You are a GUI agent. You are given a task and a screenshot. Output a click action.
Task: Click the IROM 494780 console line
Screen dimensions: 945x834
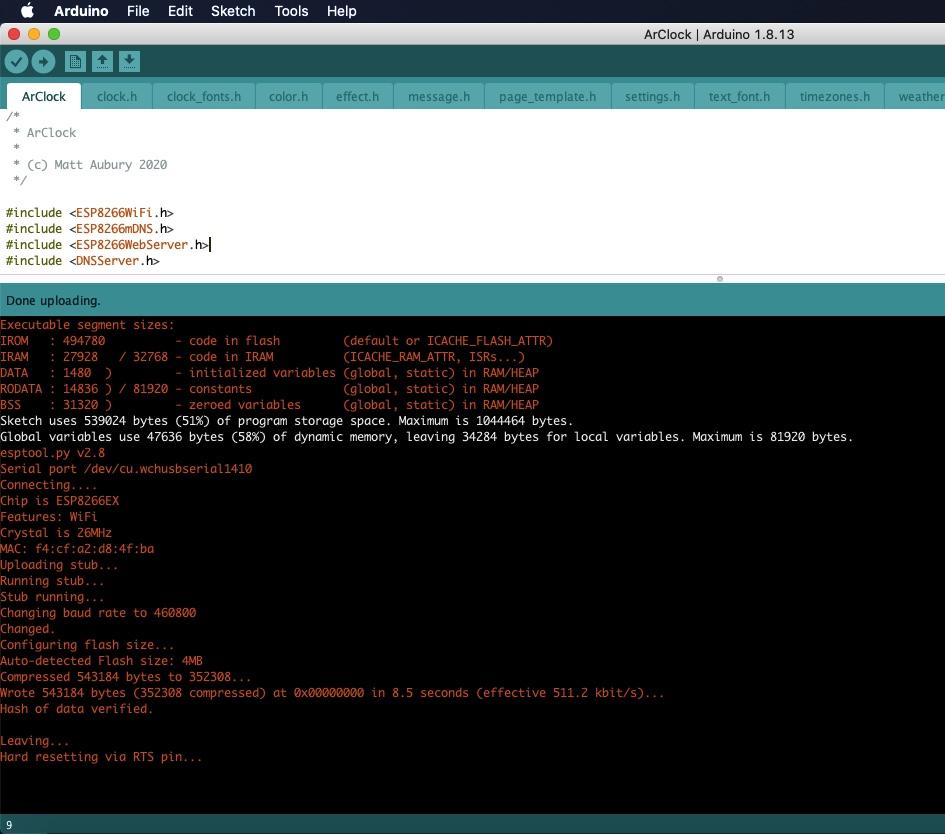[x=277, y=340]
